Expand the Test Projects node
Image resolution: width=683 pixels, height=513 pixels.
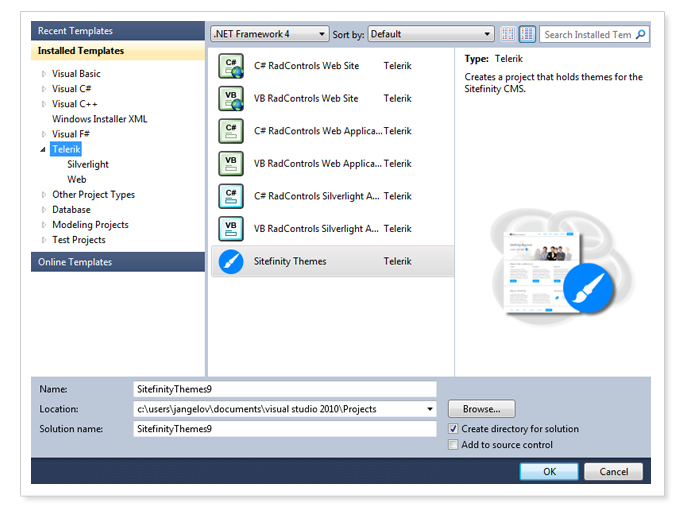(44, 240)
